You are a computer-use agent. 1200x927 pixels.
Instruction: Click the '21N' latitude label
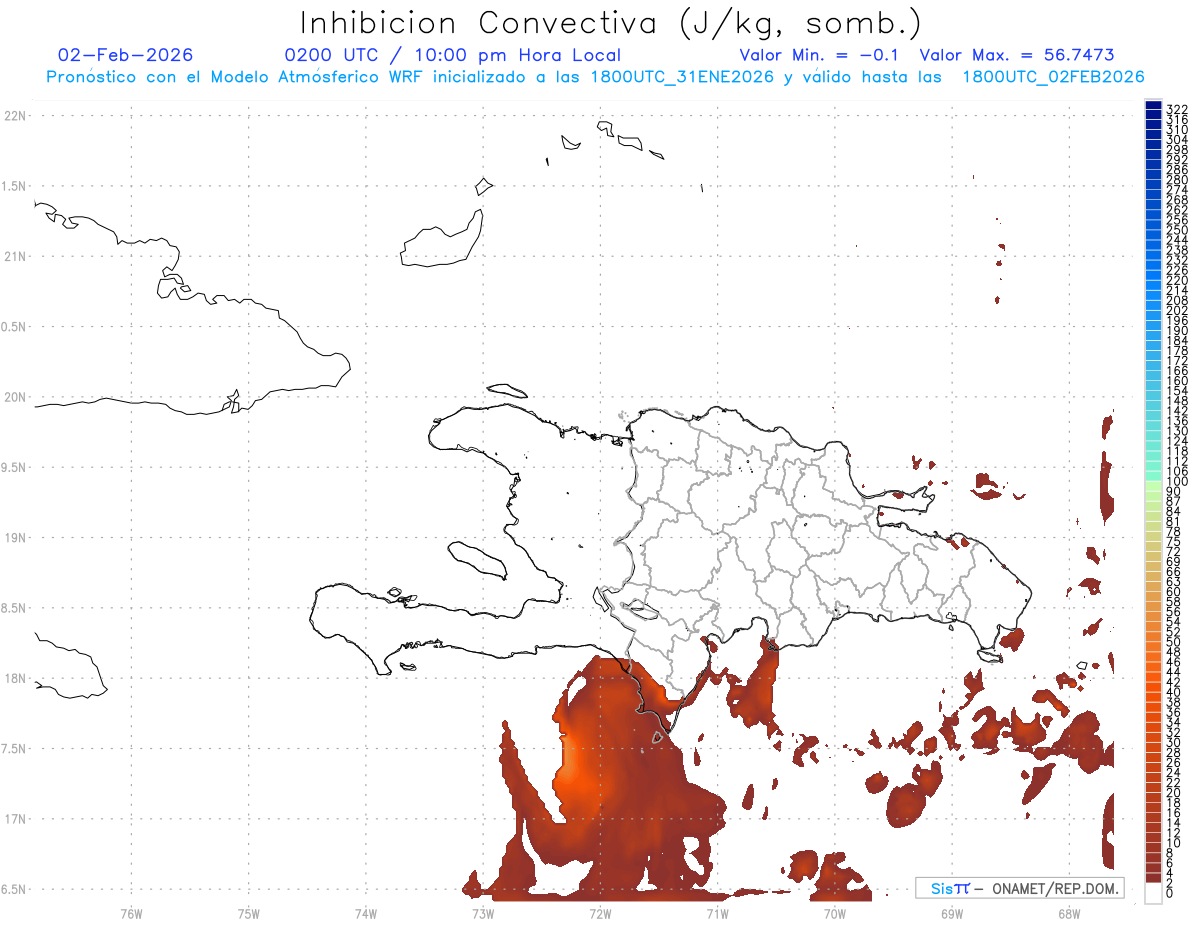[x=15, y=257]
